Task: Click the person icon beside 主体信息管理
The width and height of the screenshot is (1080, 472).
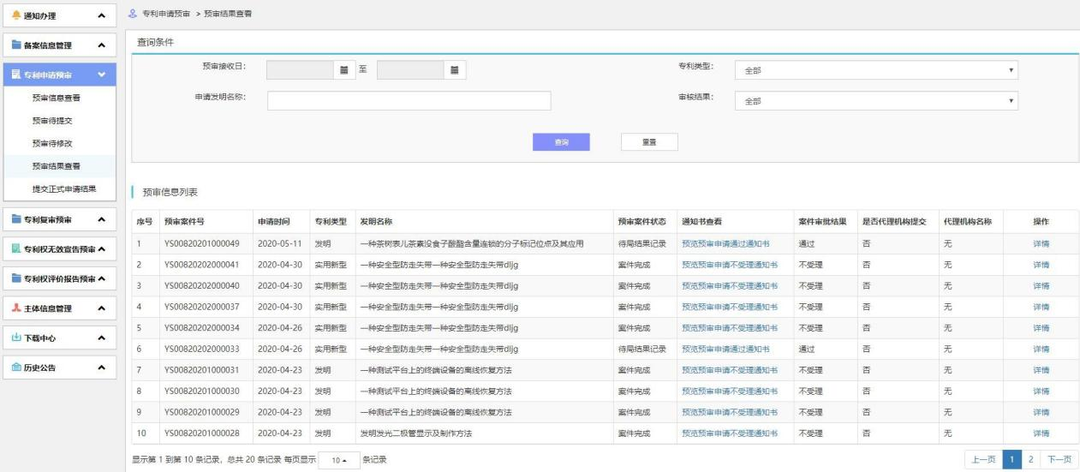Action: coord(16,309)
